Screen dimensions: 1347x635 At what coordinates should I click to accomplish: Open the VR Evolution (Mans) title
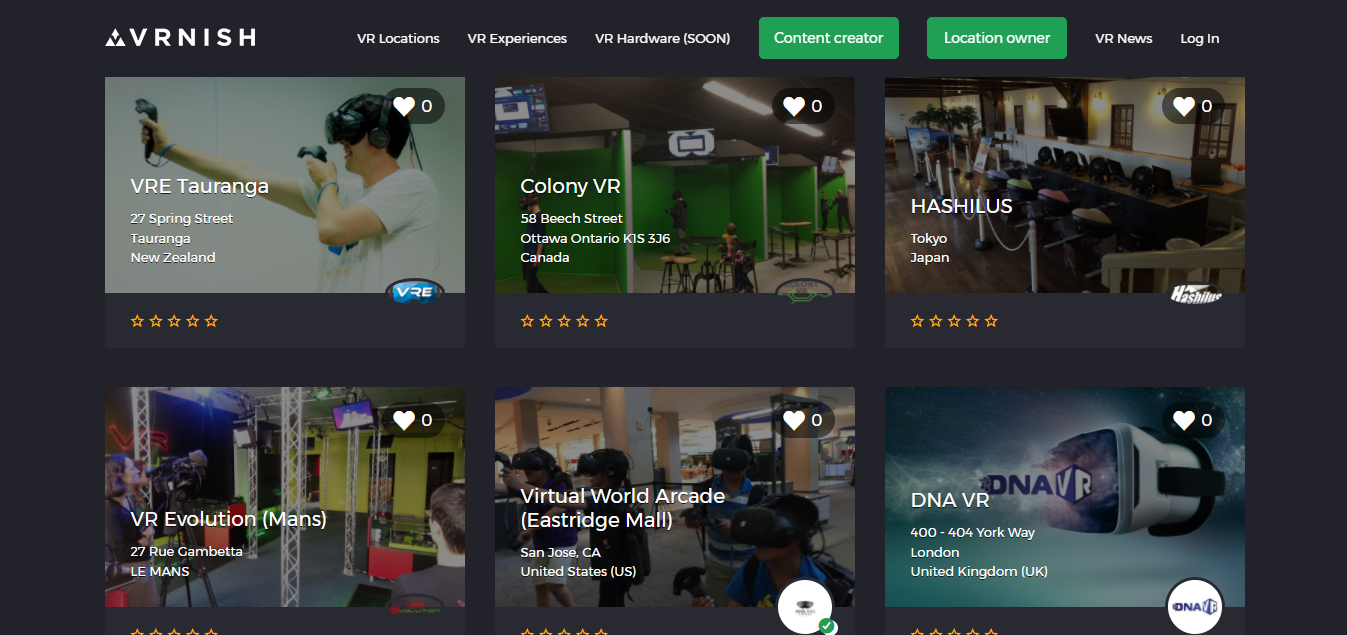(229, 519)
